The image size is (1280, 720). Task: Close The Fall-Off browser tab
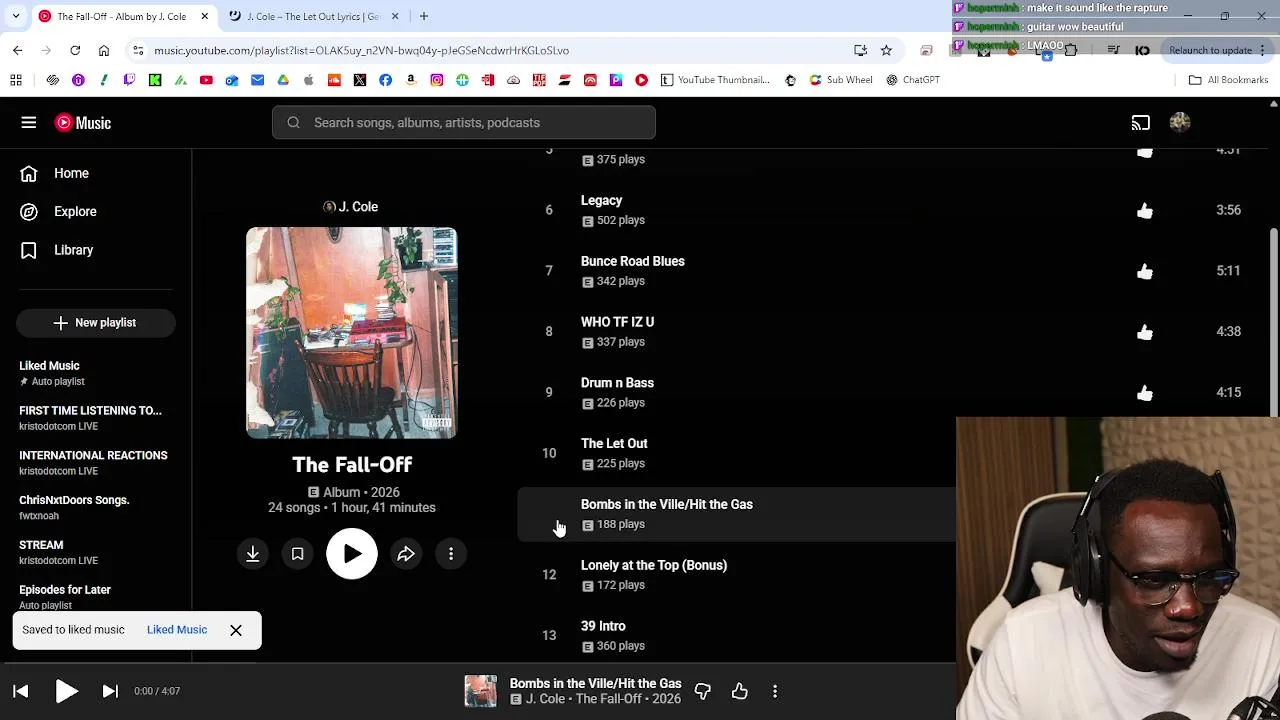click(205, 16)
